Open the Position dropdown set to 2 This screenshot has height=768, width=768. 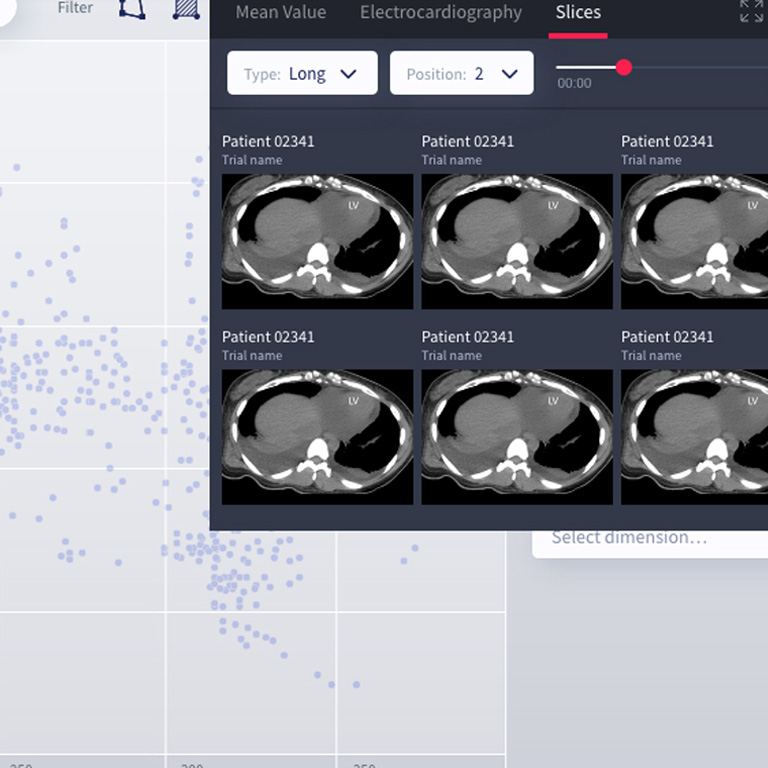tap(461, 73)
